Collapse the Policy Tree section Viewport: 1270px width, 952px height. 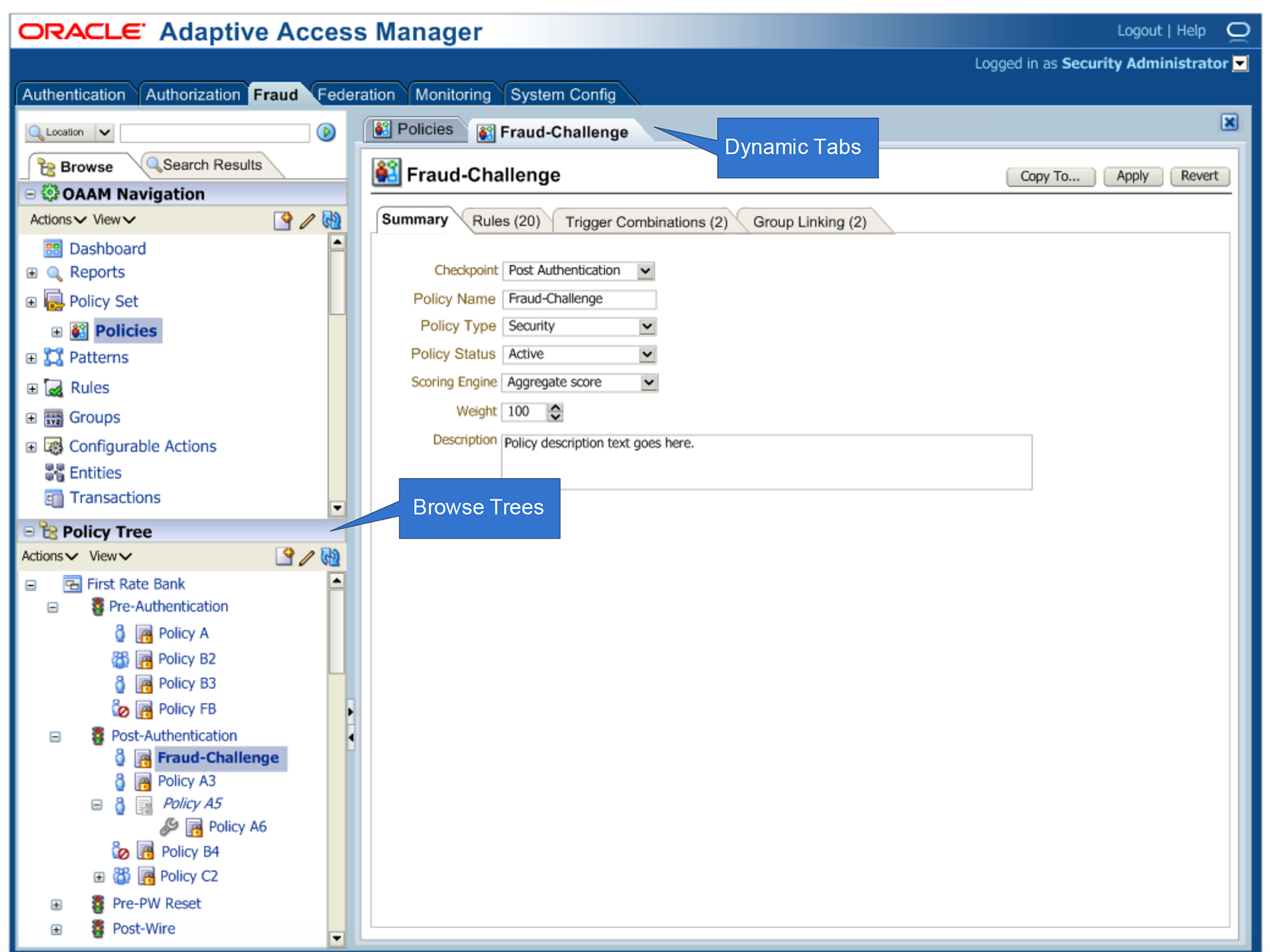29,532
